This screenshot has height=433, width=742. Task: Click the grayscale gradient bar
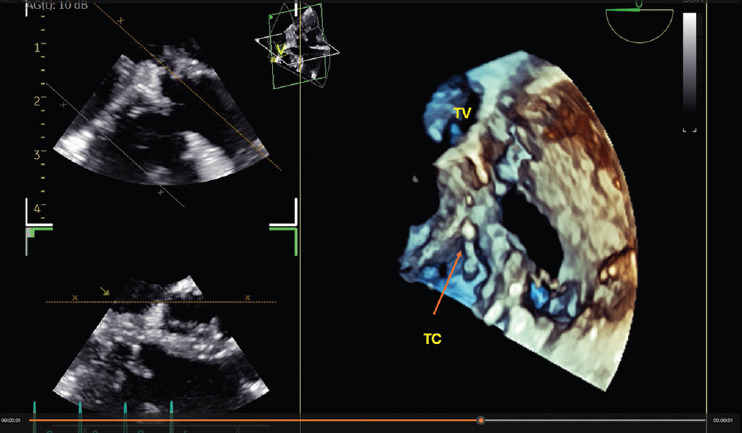[689, 62]
